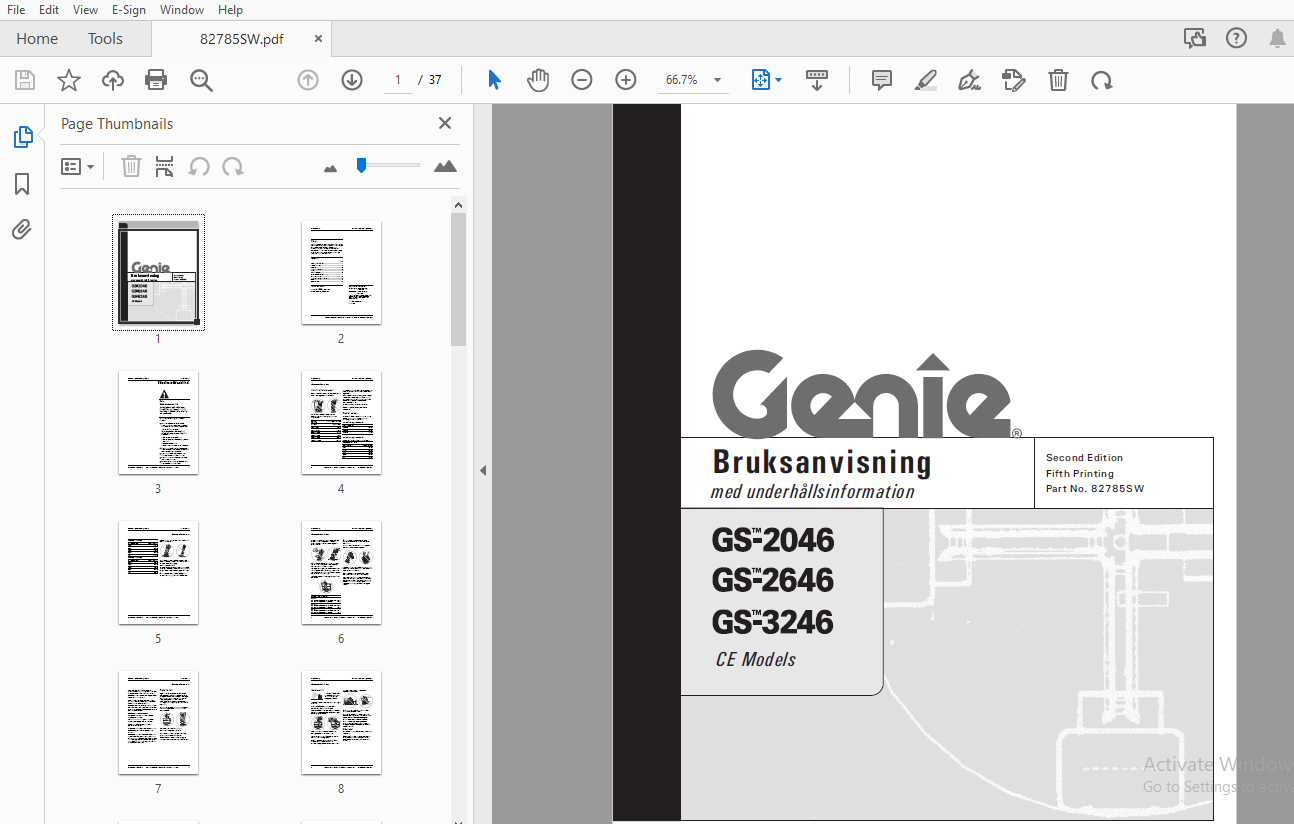The image size is (1294, 824).
Task: Select page 4 thumbnail
Action: 341,423
